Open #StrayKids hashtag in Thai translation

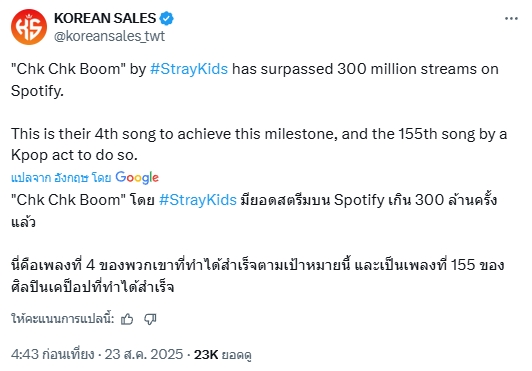point(198,200)
